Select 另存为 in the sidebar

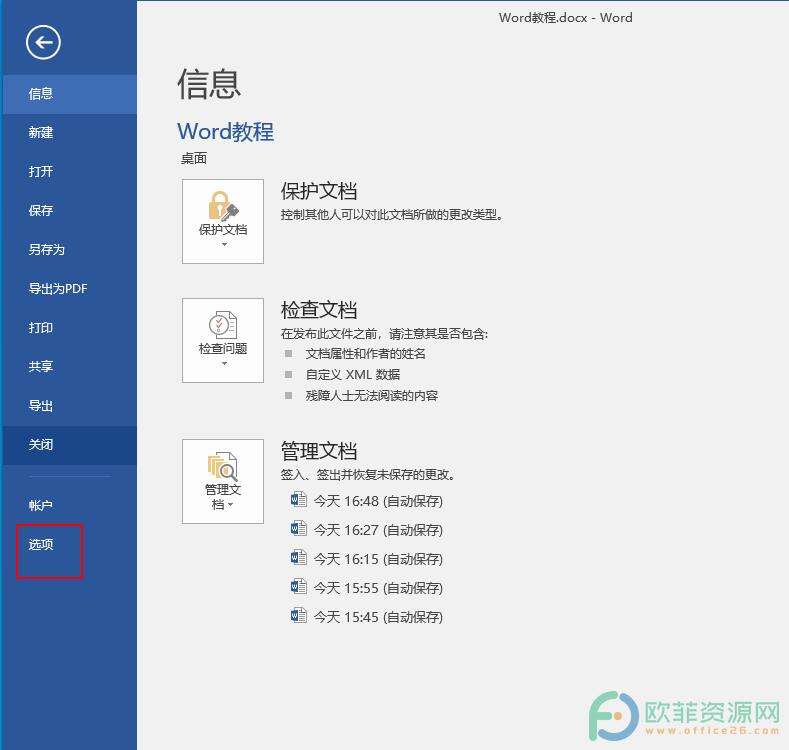tap(69, 250)
